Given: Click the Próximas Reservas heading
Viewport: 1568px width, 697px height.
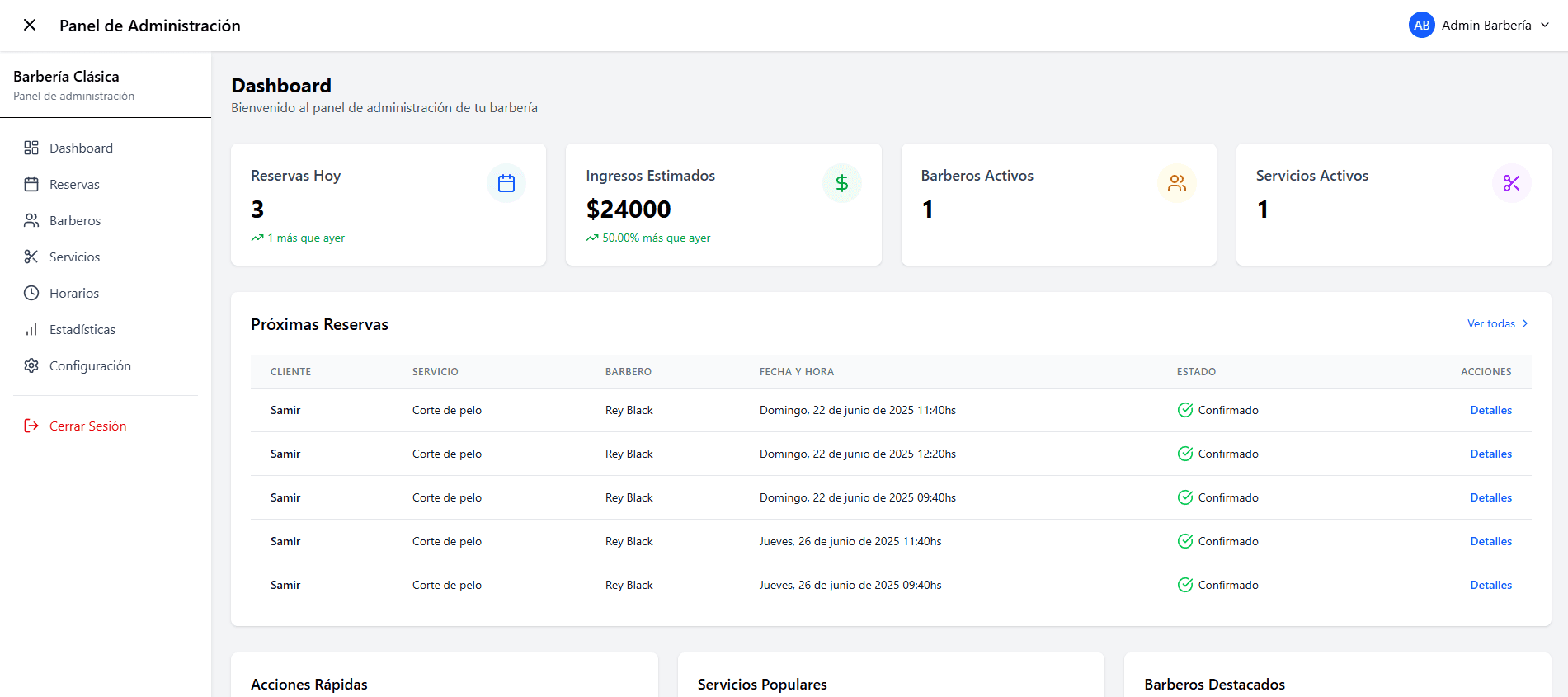Looking at the screenshot, I should pos(319,324).
